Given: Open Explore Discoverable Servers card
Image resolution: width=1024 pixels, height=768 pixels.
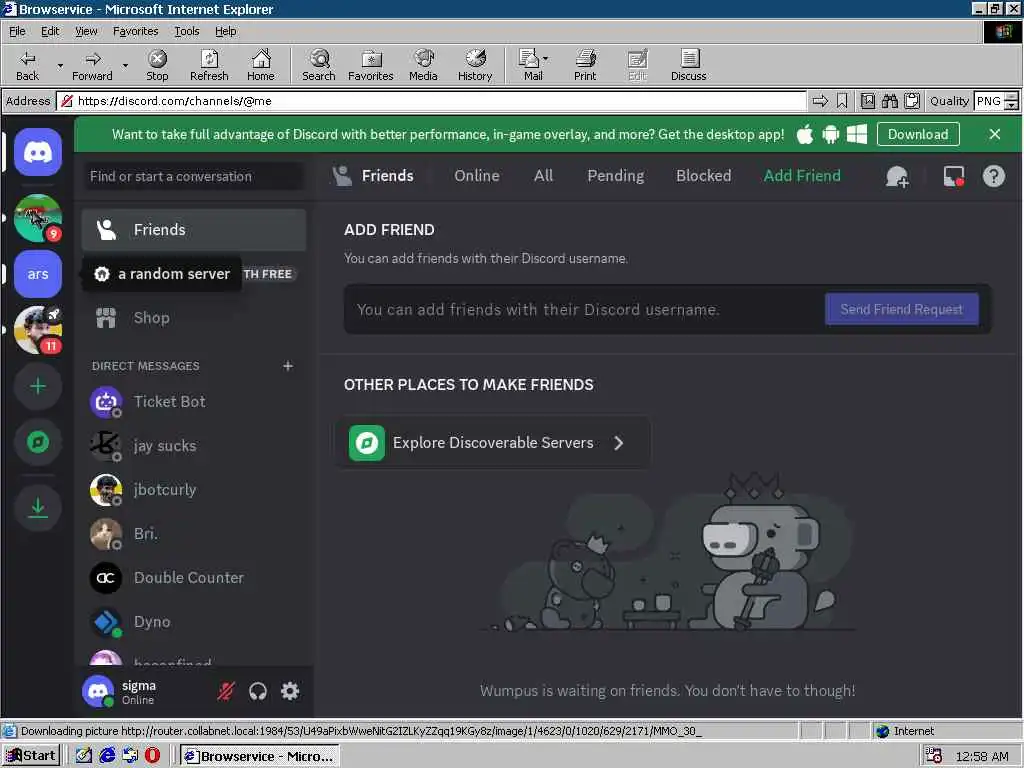Looking at the screenshot, I should [493, 443].
